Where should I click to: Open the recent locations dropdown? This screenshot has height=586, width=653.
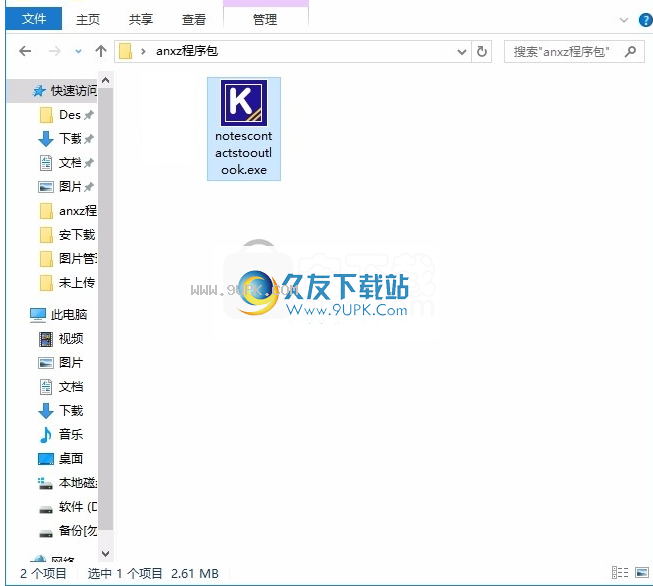78,52
